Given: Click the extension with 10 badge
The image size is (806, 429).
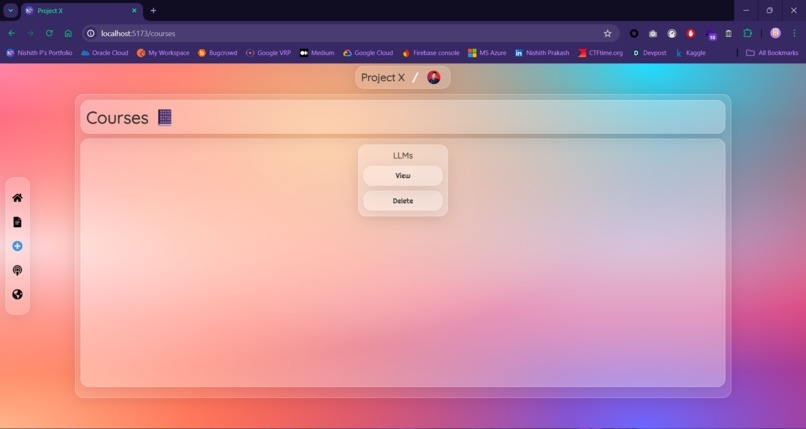Looking at the screenshot, I should (711, 35).
